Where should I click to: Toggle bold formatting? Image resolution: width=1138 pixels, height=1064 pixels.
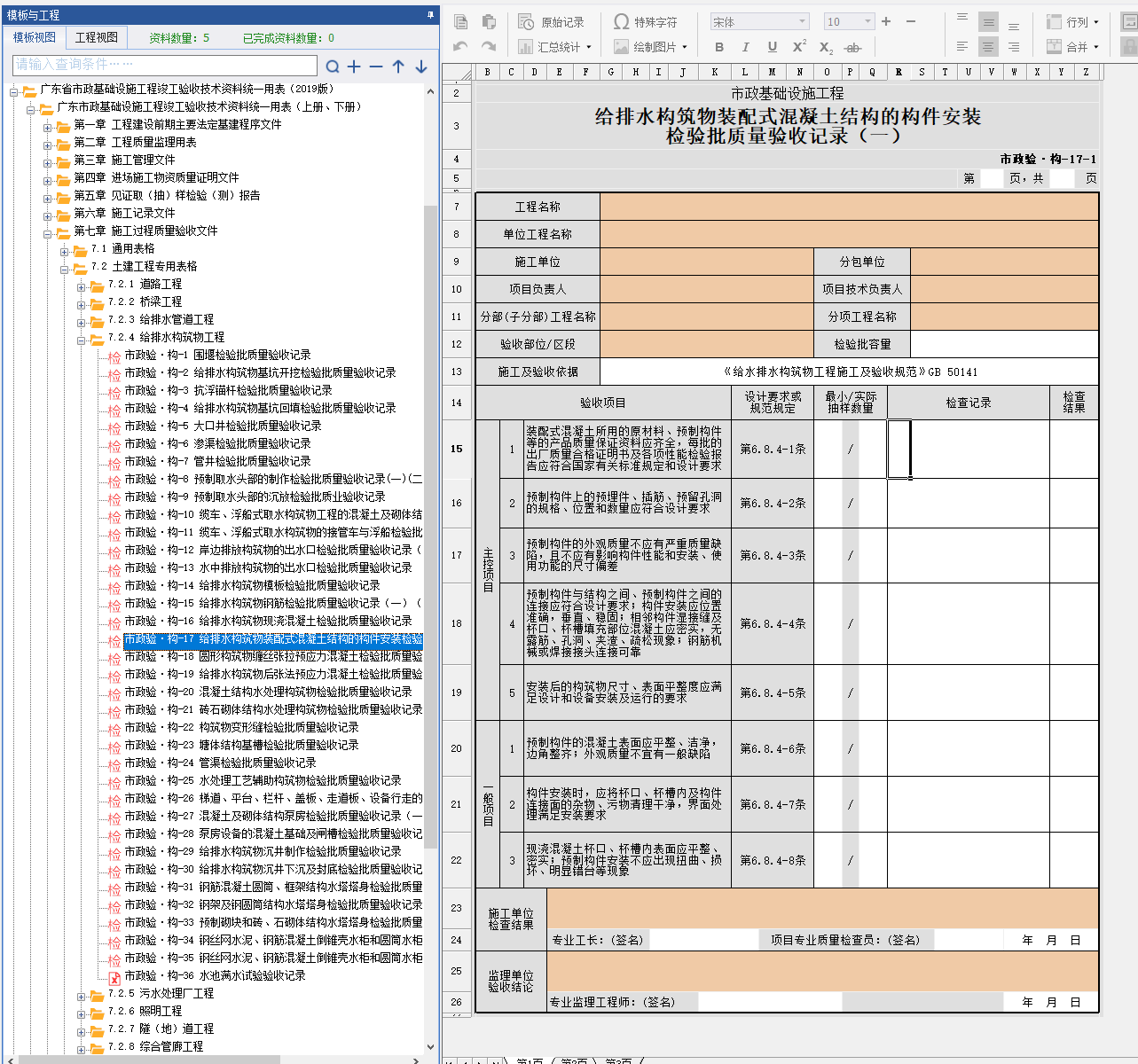pyautogui.click(x=719, y=47)
